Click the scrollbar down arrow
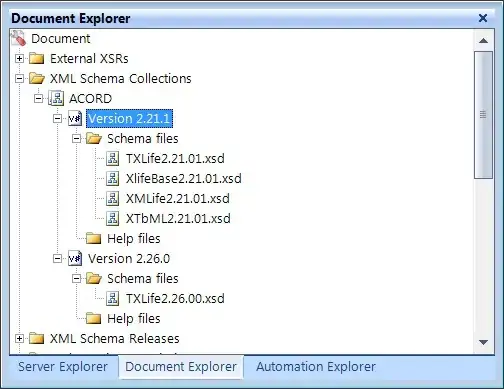 coord(483,342)
